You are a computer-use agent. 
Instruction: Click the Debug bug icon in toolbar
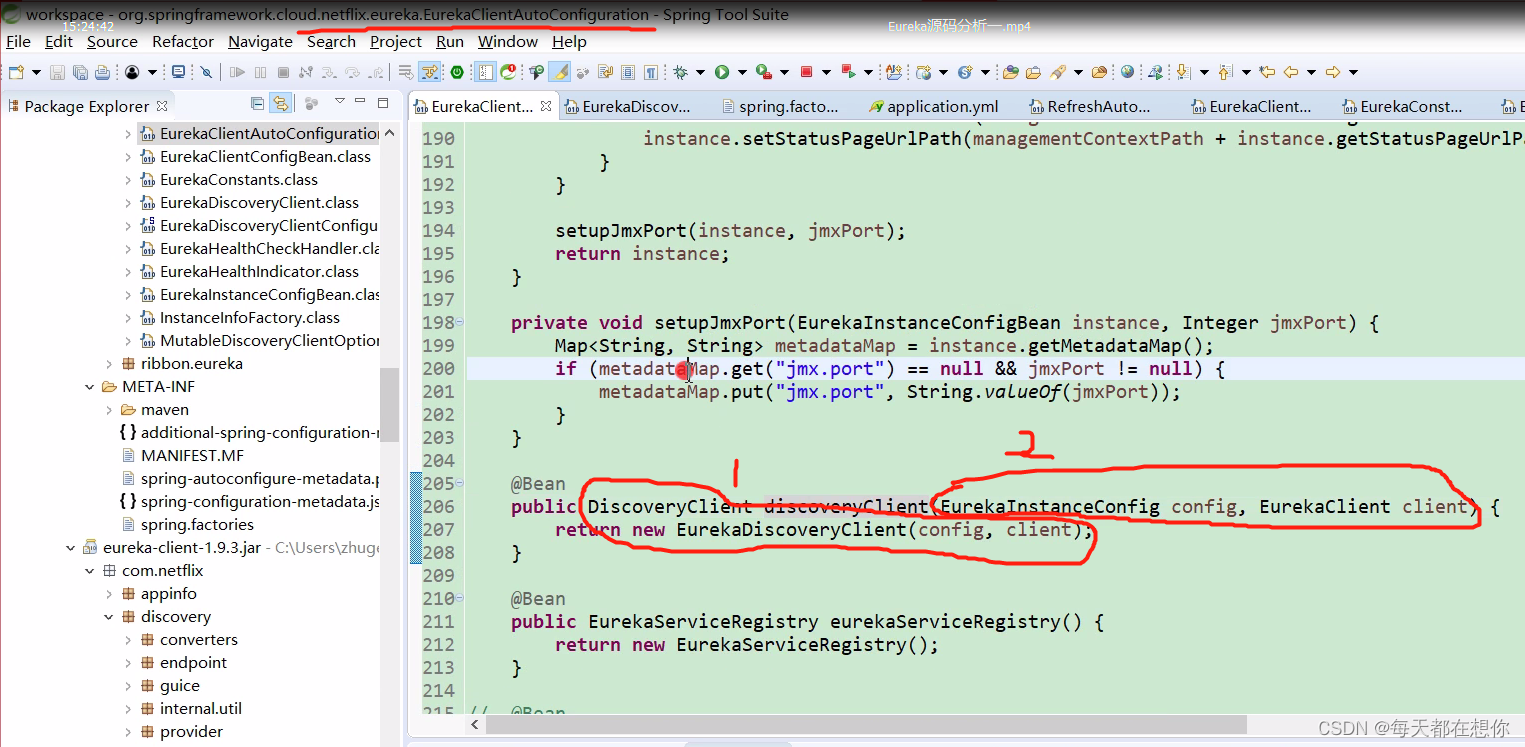tap(681, 72)
